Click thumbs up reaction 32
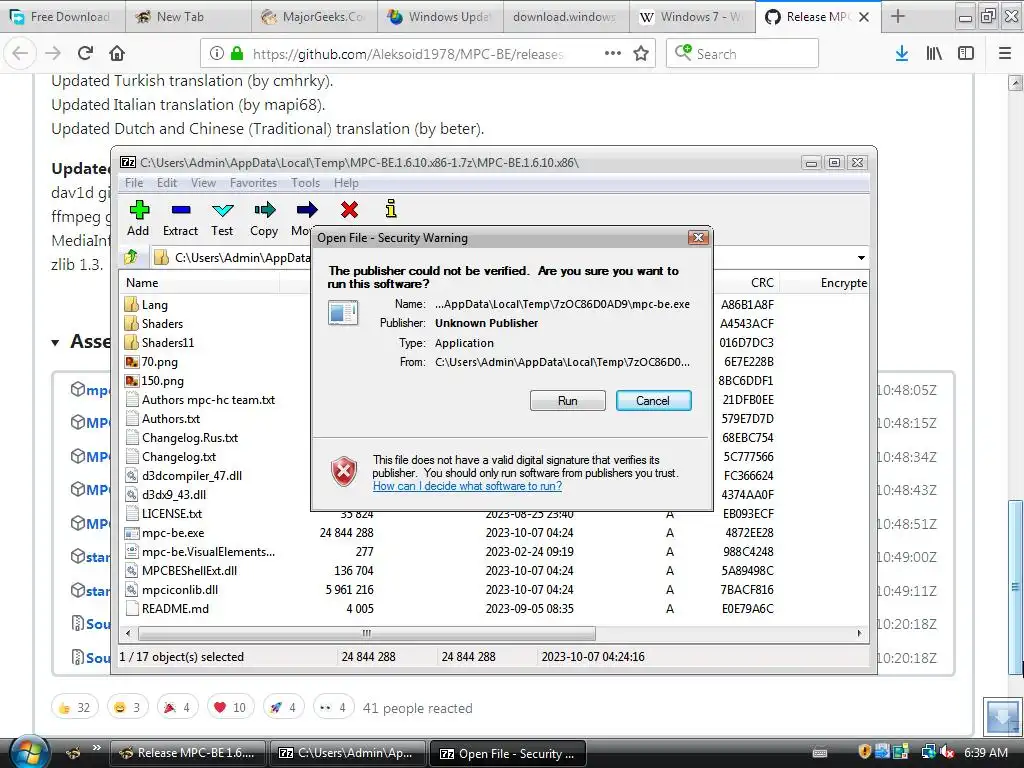1024x768 pixels. (75, 707)
